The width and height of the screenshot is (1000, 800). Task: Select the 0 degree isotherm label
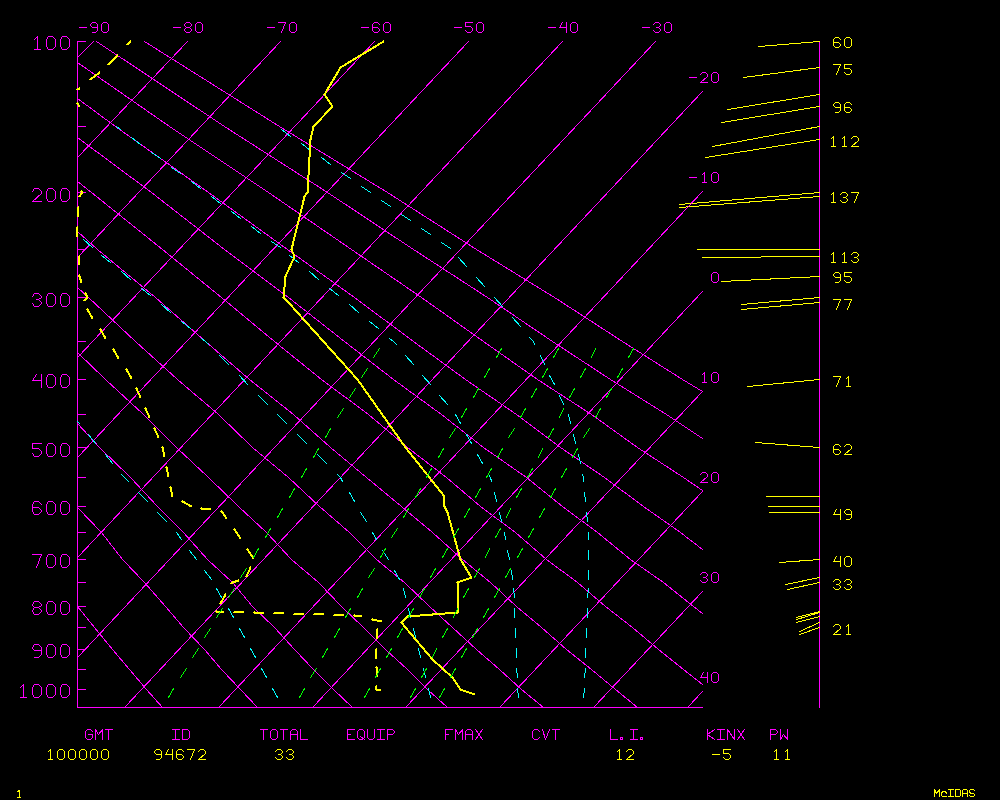(715, 278)
